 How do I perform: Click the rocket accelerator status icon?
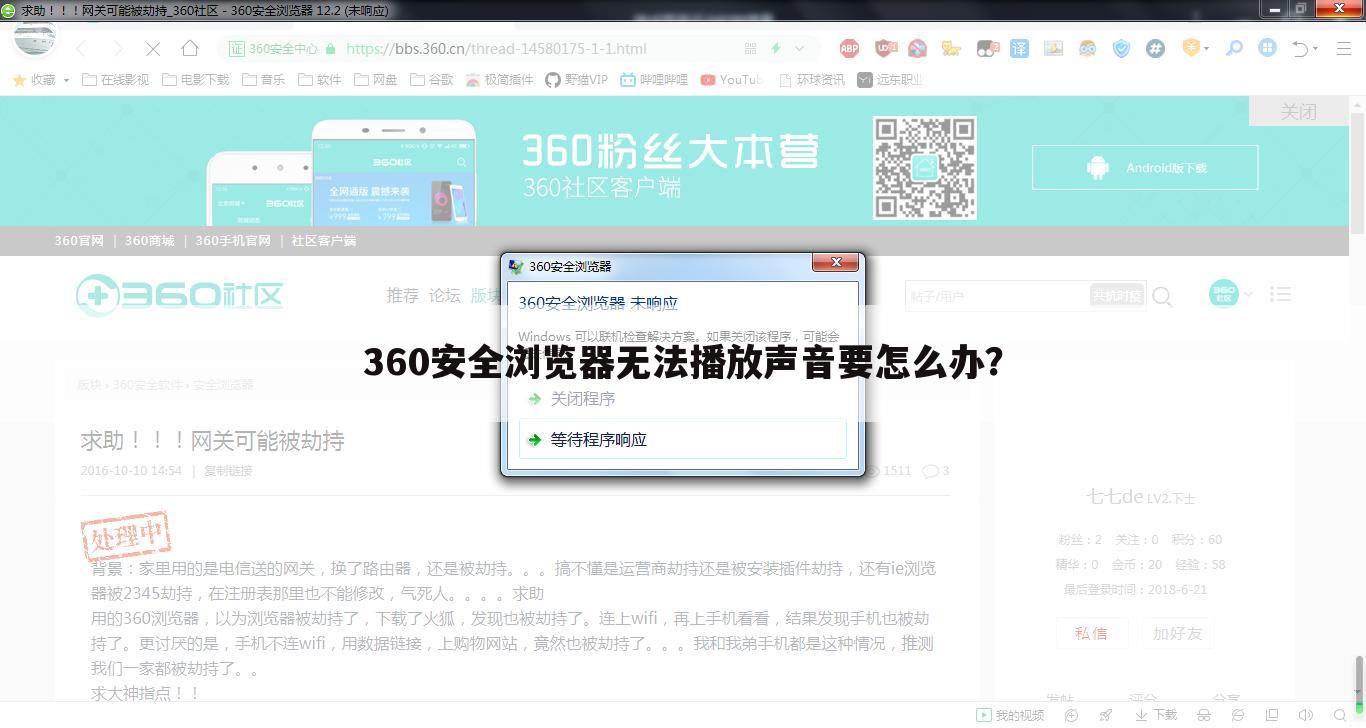(1106, 715)
